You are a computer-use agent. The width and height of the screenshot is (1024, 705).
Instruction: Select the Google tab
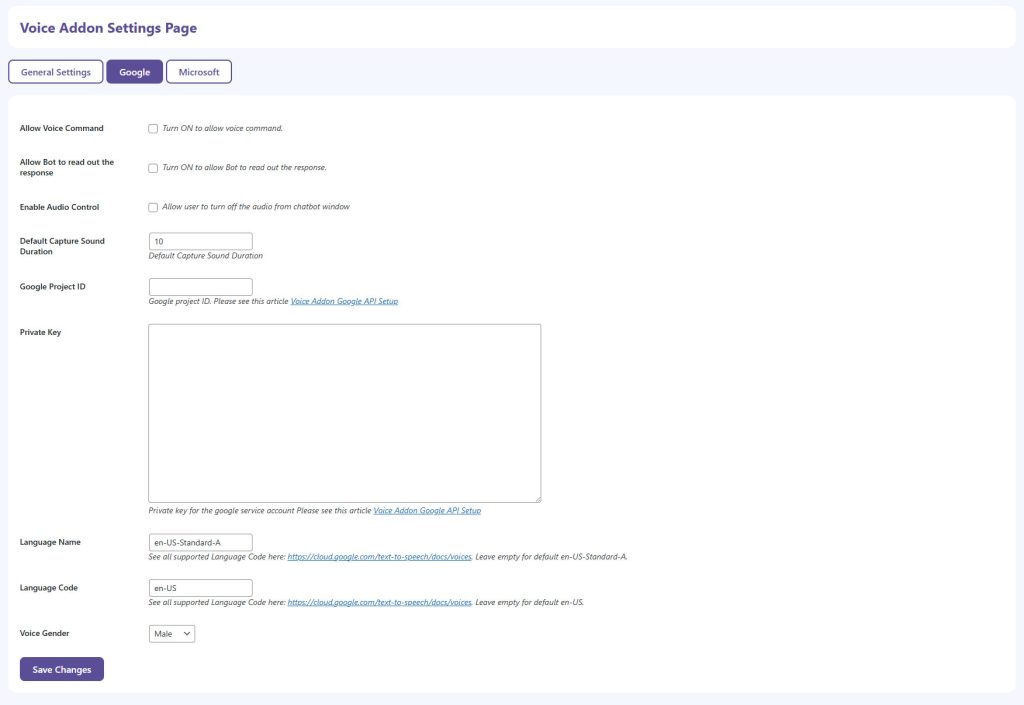134,72
